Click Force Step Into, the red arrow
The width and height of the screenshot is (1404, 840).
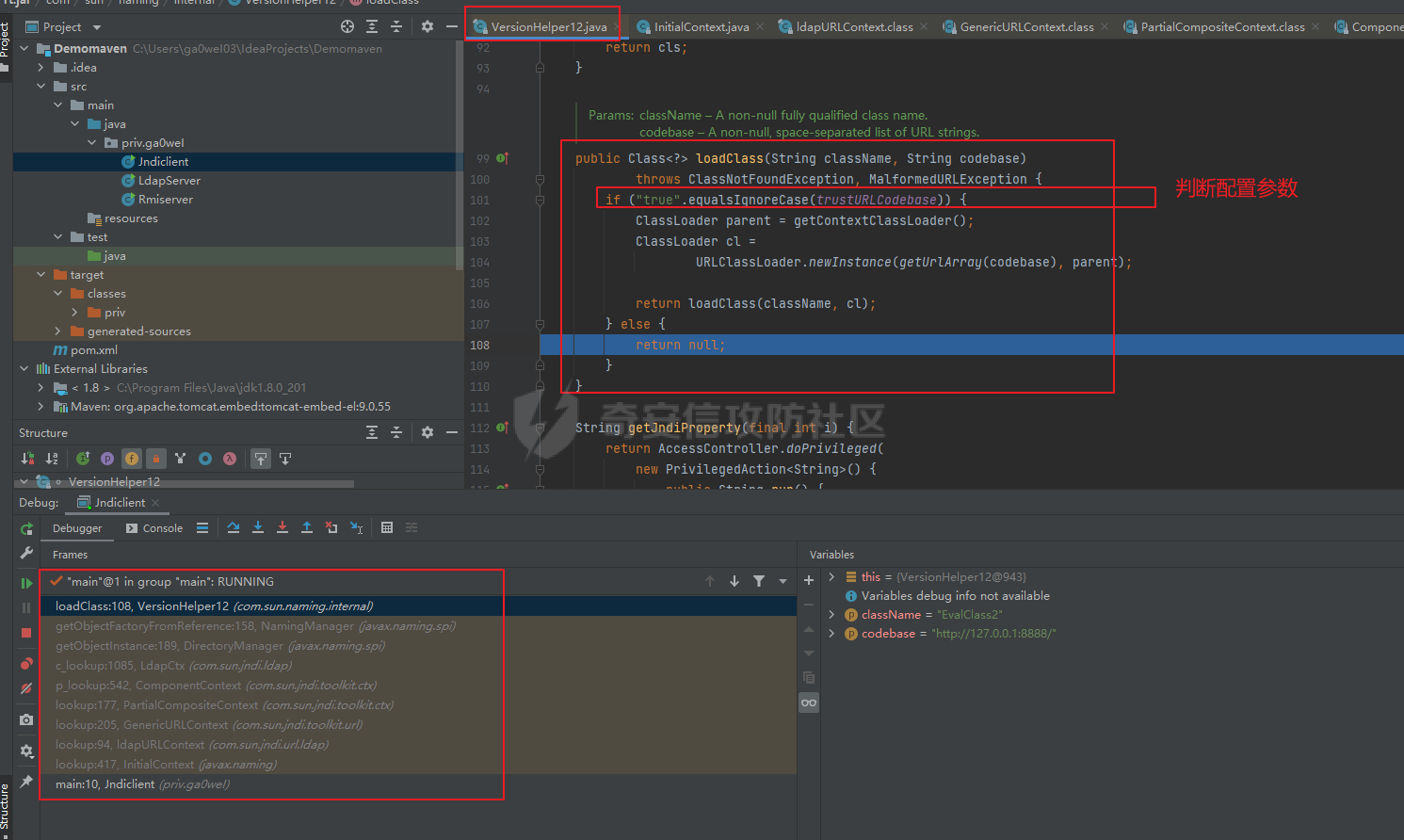pyautogui.click(x=282, y=527)
